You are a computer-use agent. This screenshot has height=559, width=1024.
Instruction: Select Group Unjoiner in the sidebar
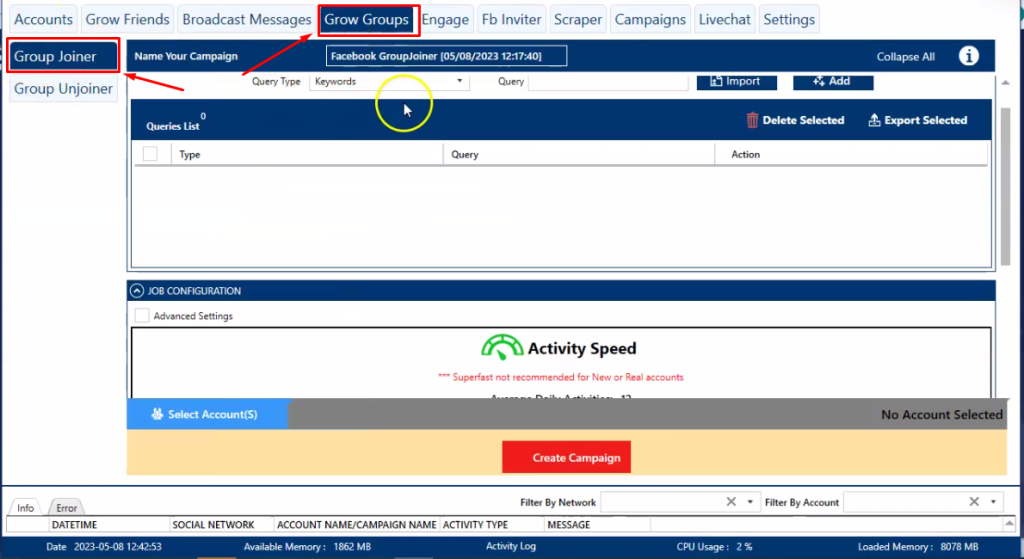(64, 89)
